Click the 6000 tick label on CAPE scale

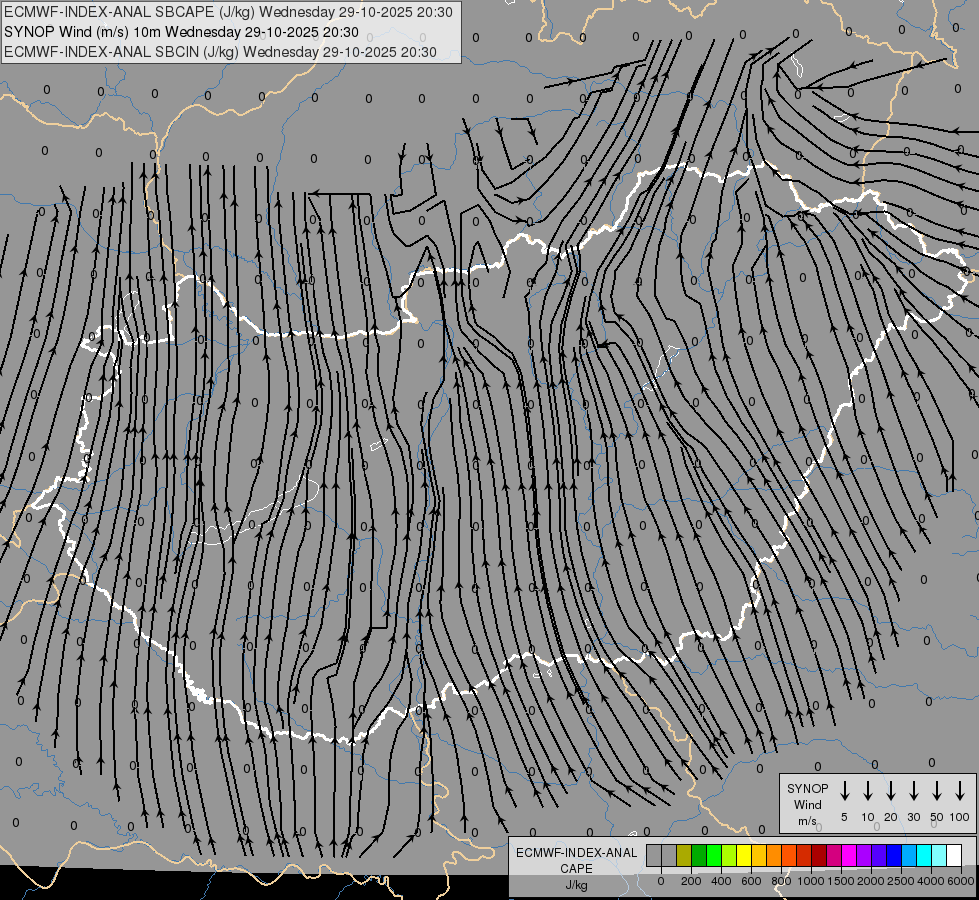[x=961, y=881]
